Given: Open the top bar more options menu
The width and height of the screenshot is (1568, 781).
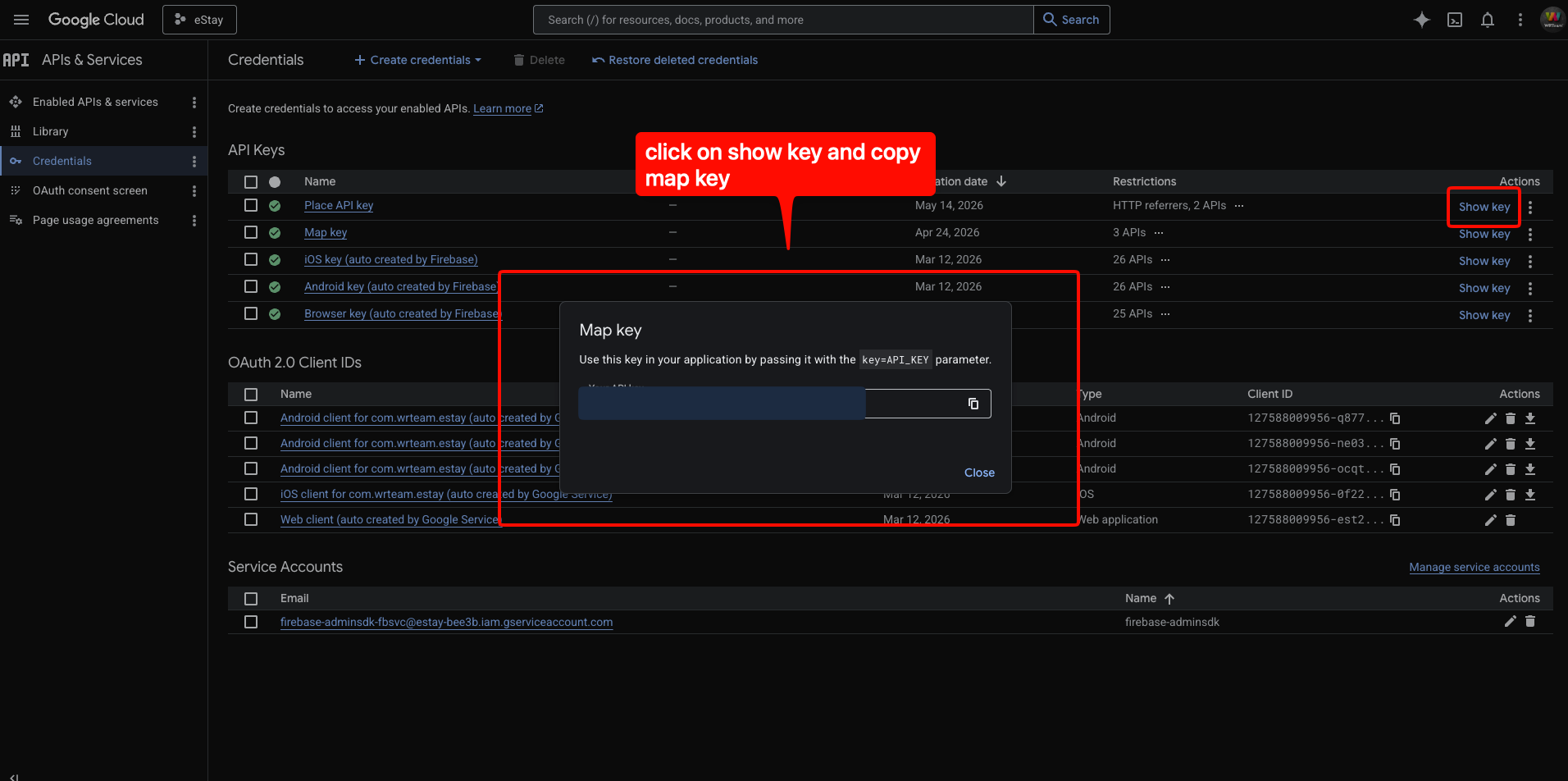Looking at the screenshot, I should coord(1520,20).
